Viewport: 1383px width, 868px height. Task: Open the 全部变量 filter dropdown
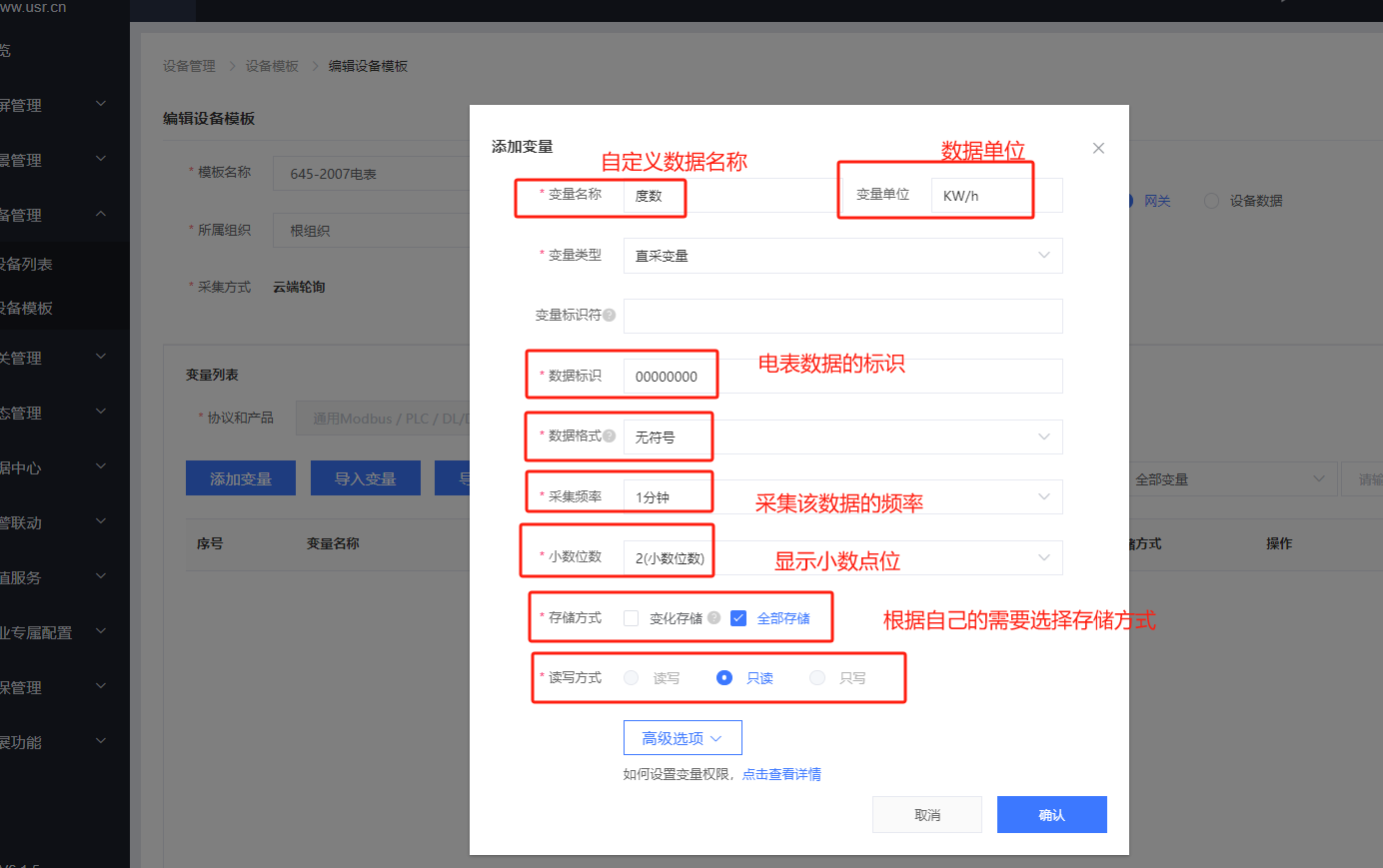pos(1229,479)
